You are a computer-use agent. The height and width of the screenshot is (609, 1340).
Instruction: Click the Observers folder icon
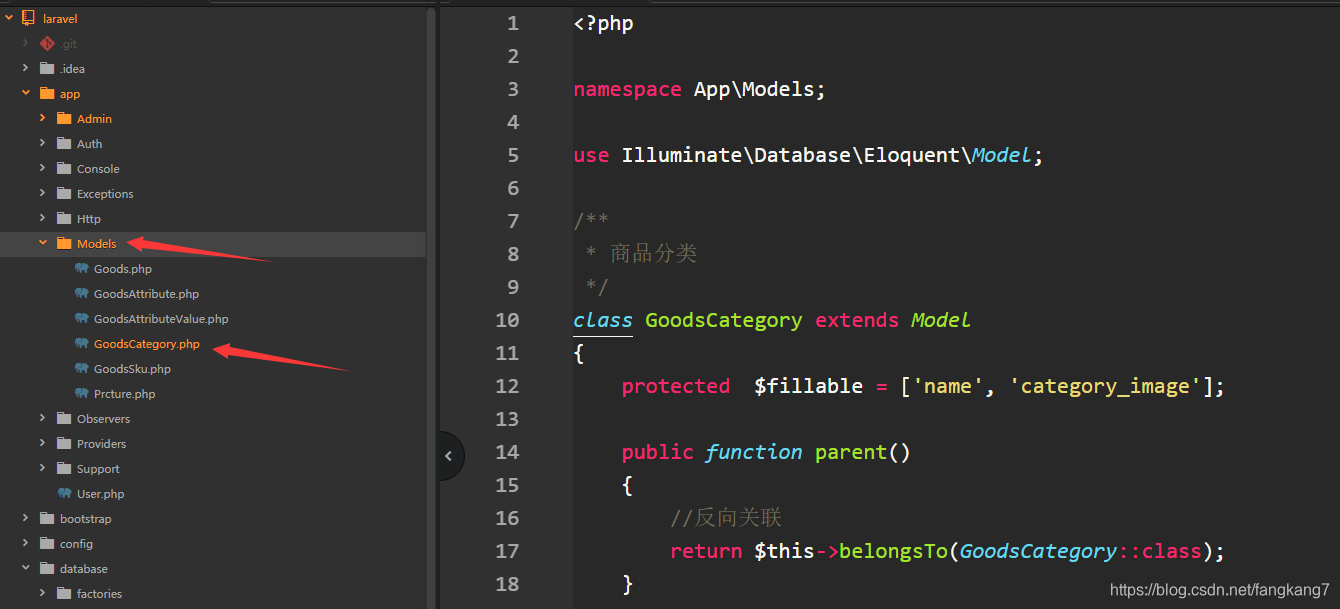(64, 419)
